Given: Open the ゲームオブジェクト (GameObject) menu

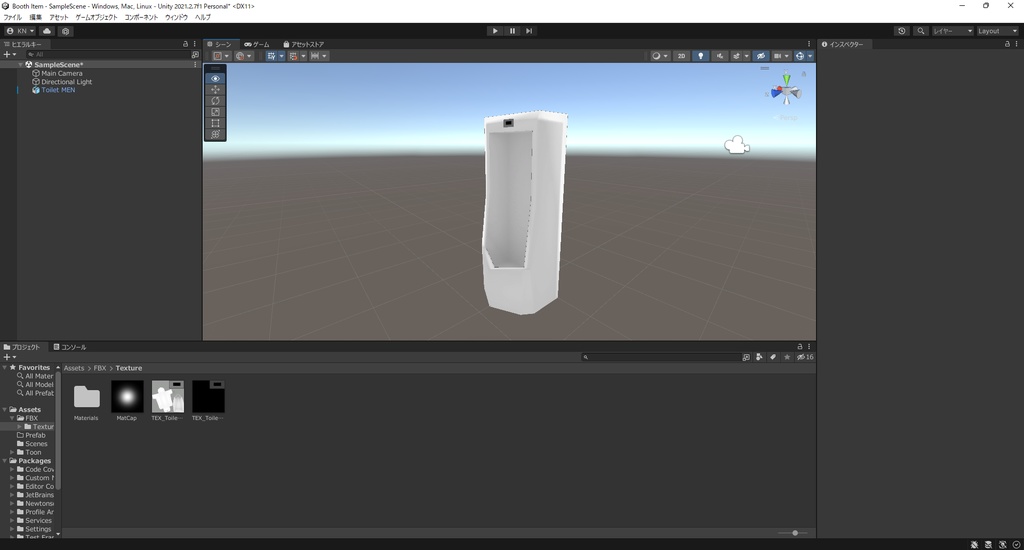Looking at the screenshot, I should tap(97, 18).
